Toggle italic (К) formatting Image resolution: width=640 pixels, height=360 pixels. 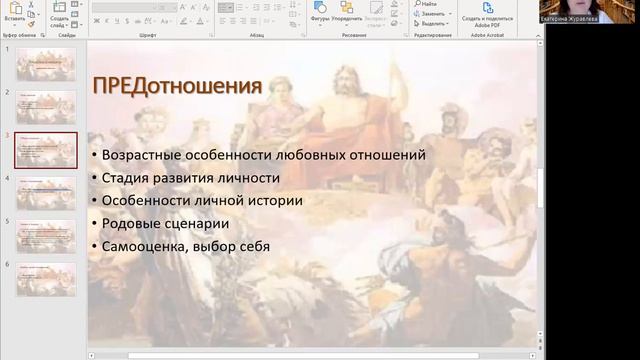click(107, 21)
